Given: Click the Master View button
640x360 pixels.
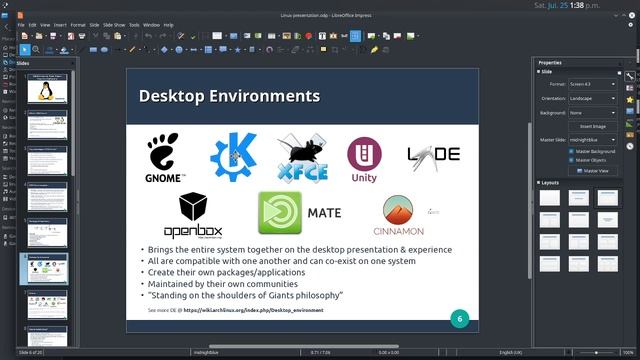Looking at the screenshot, I should pyautogui.click(x=593, y=171).
